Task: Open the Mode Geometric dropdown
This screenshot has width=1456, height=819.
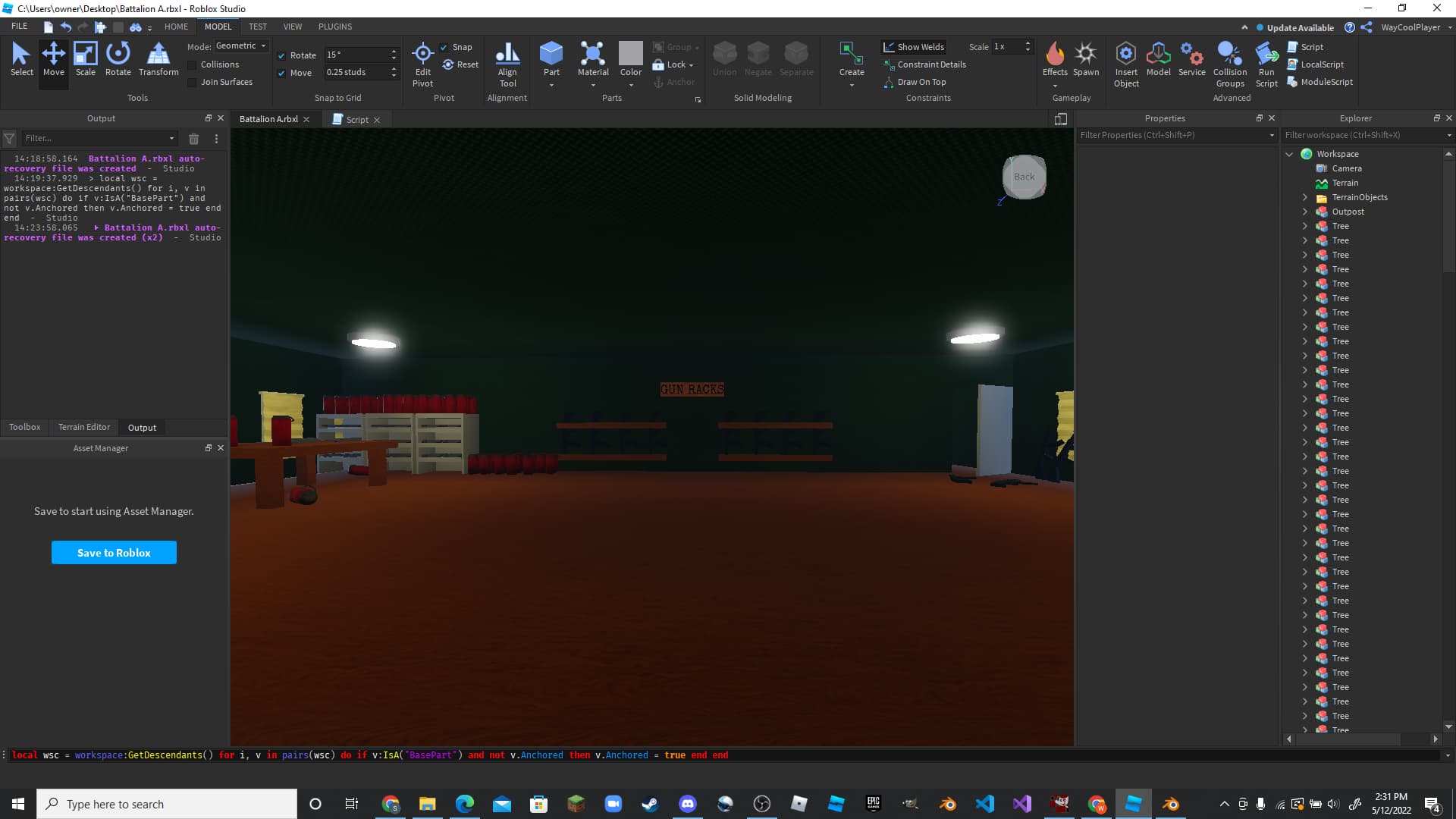Action: (x=241, y=45)
